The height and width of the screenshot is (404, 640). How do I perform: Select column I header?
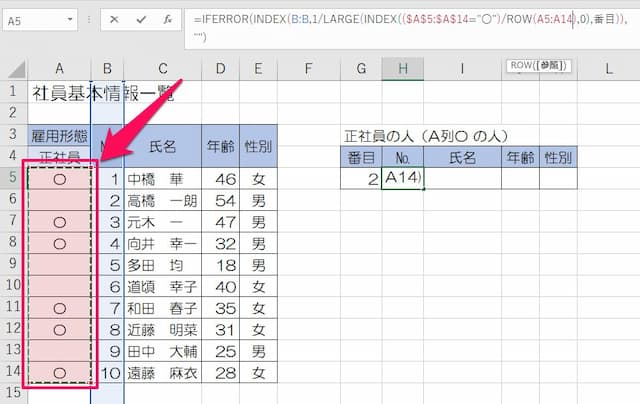[x=462, y=69]
